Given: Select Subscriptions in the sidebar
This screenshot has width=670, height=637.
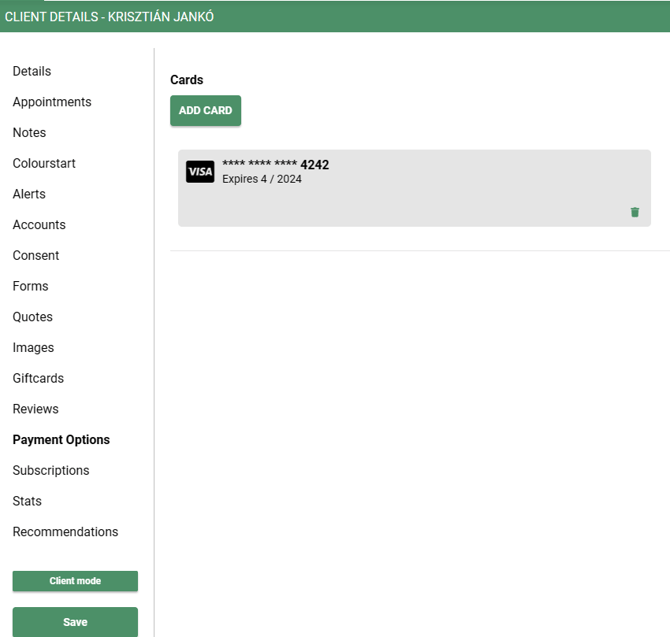Looking at the screenshot, I should pos(51,470).
